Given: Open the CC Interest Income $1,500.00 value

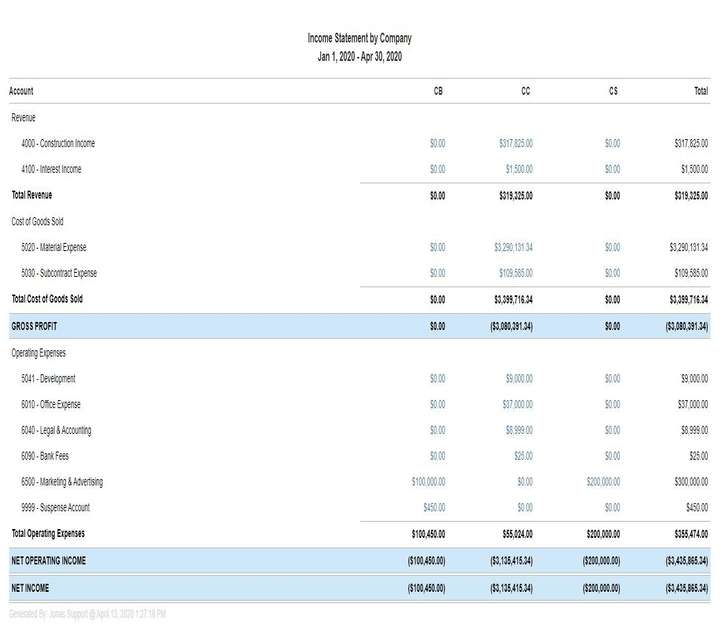Looking at the screenshot, I should 518,170.
